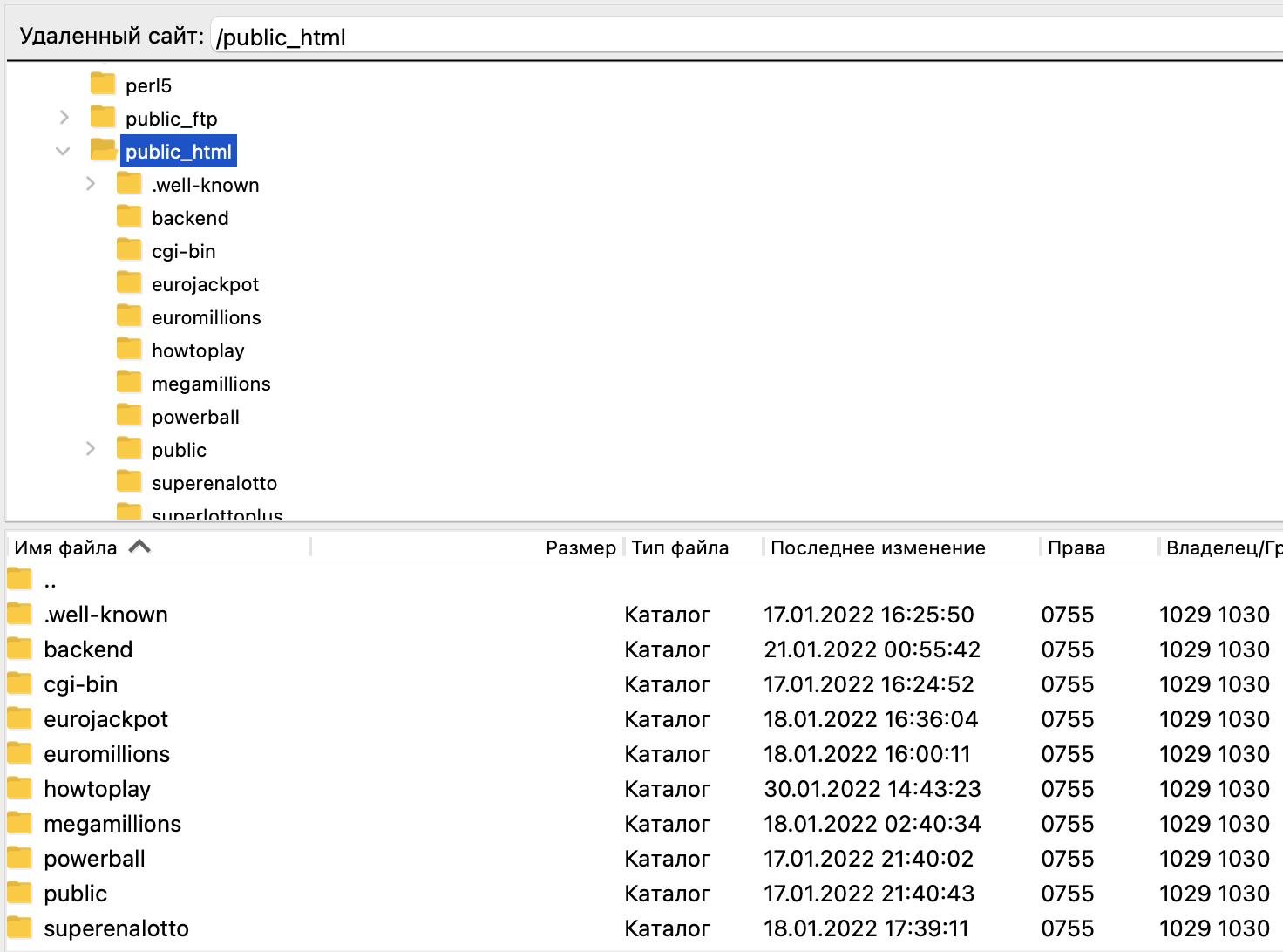Screen dimensions: 1283x952
Task: Click superenalotto folder icon in file list
Action: click(19, 928)
